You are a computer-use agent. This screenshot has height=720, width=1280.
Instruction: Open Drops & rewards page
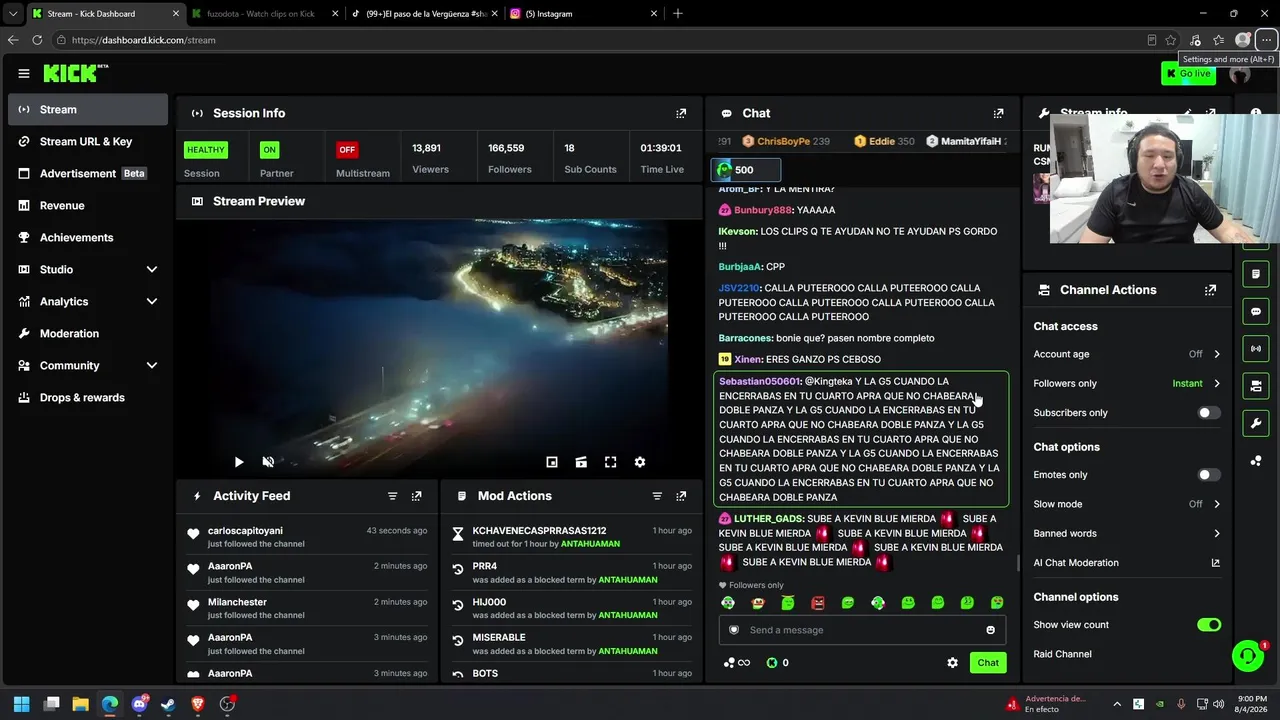pyautogui.click(x=88, y=398)
